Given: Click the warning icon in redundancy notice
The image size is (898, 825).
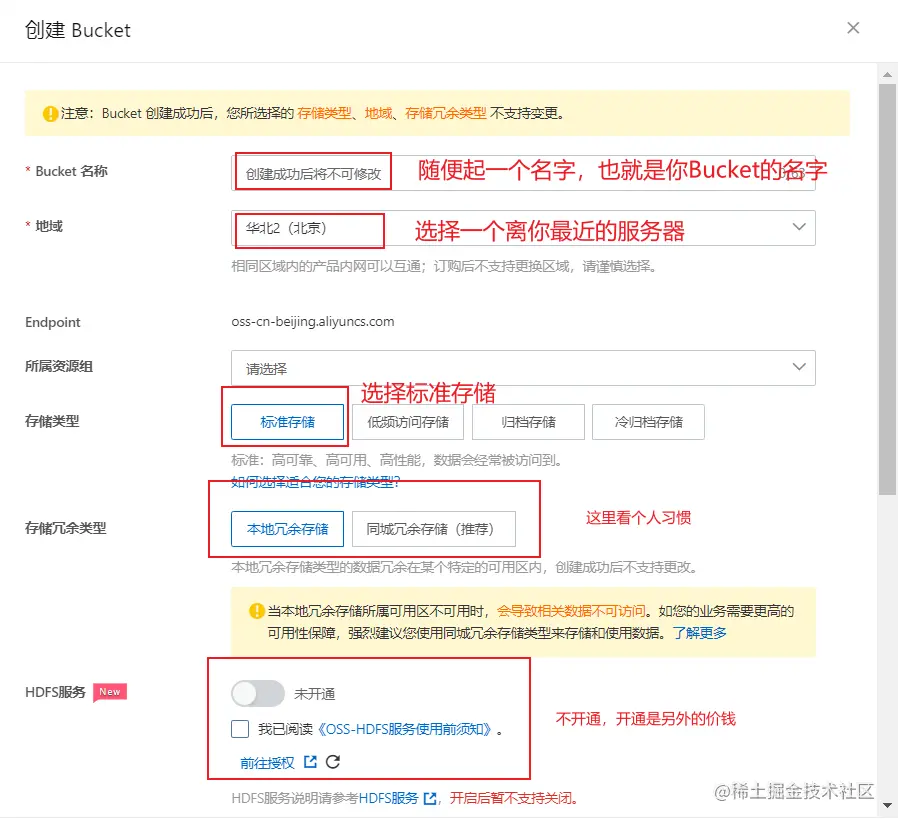Looking at the screenshot, I should point(257,611).
